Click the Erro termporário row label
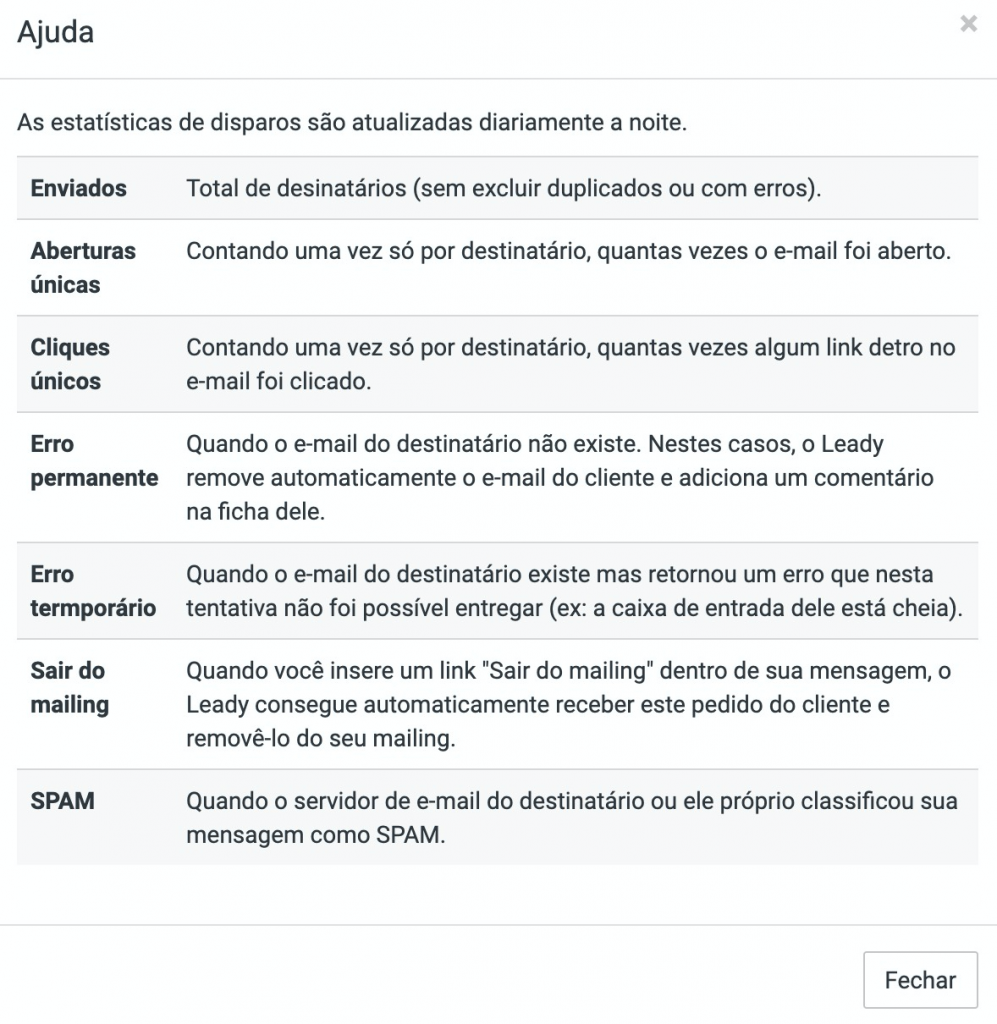This screenshot has width=997, height=1024. click(x=93, y=591)
